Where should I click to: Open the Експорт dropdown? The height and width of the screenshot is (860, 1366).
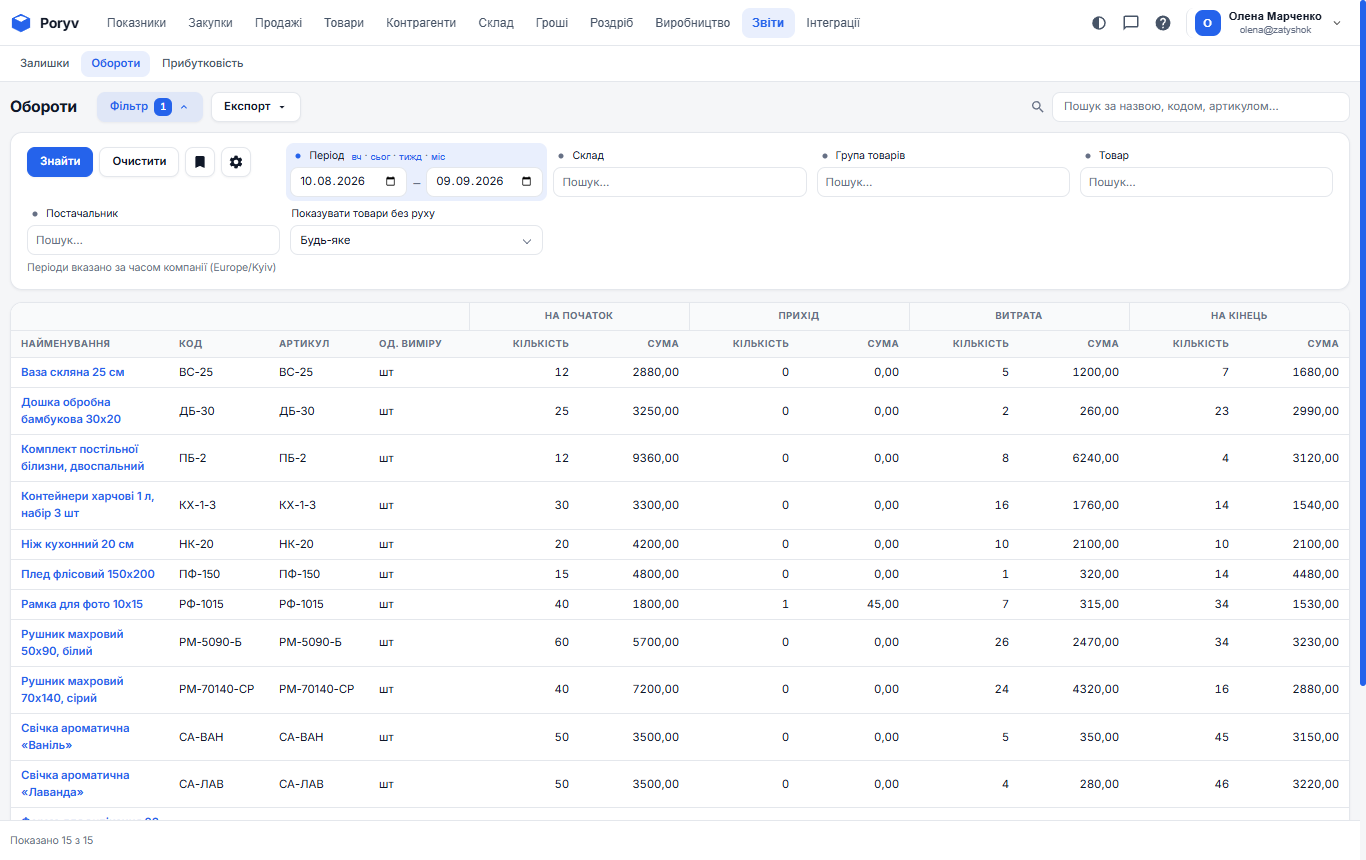256,107
